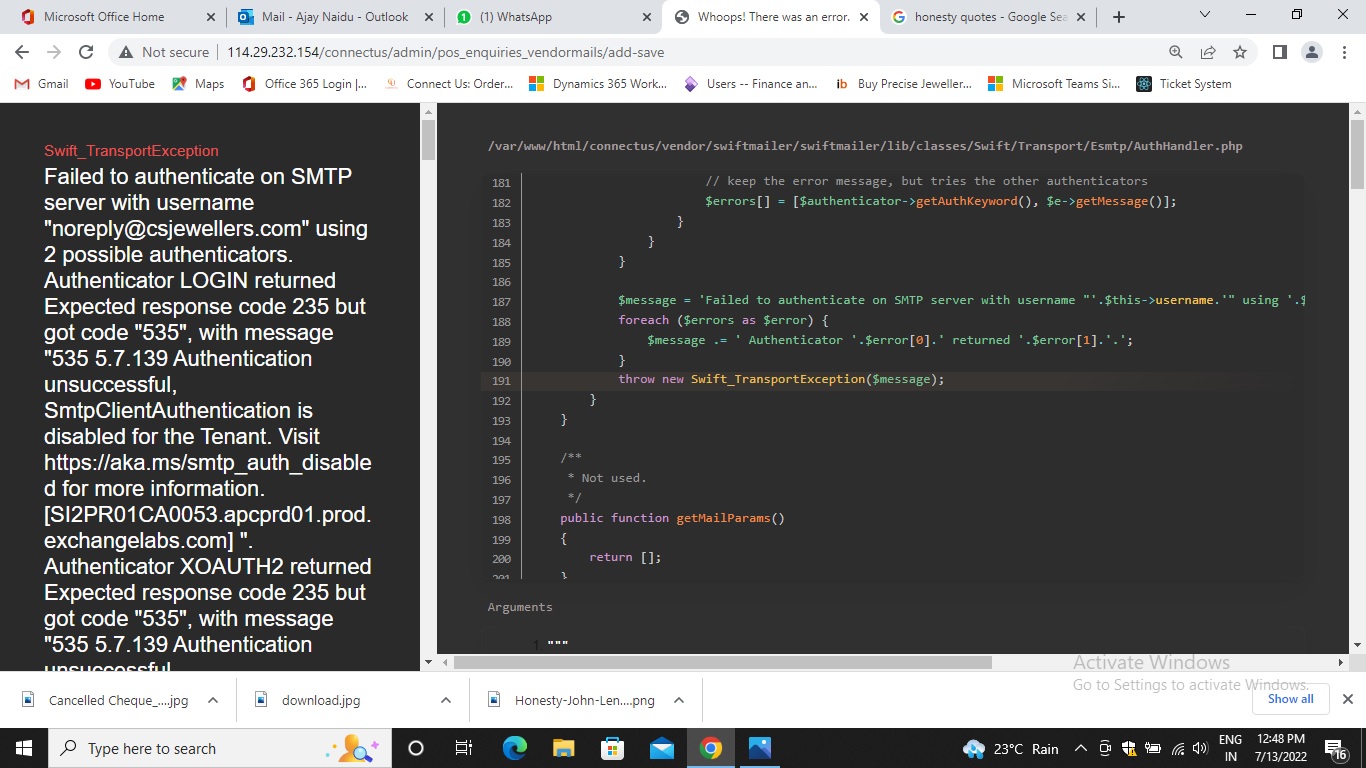
Task: Click the browser reload page icon
Action: pos(86,52)
